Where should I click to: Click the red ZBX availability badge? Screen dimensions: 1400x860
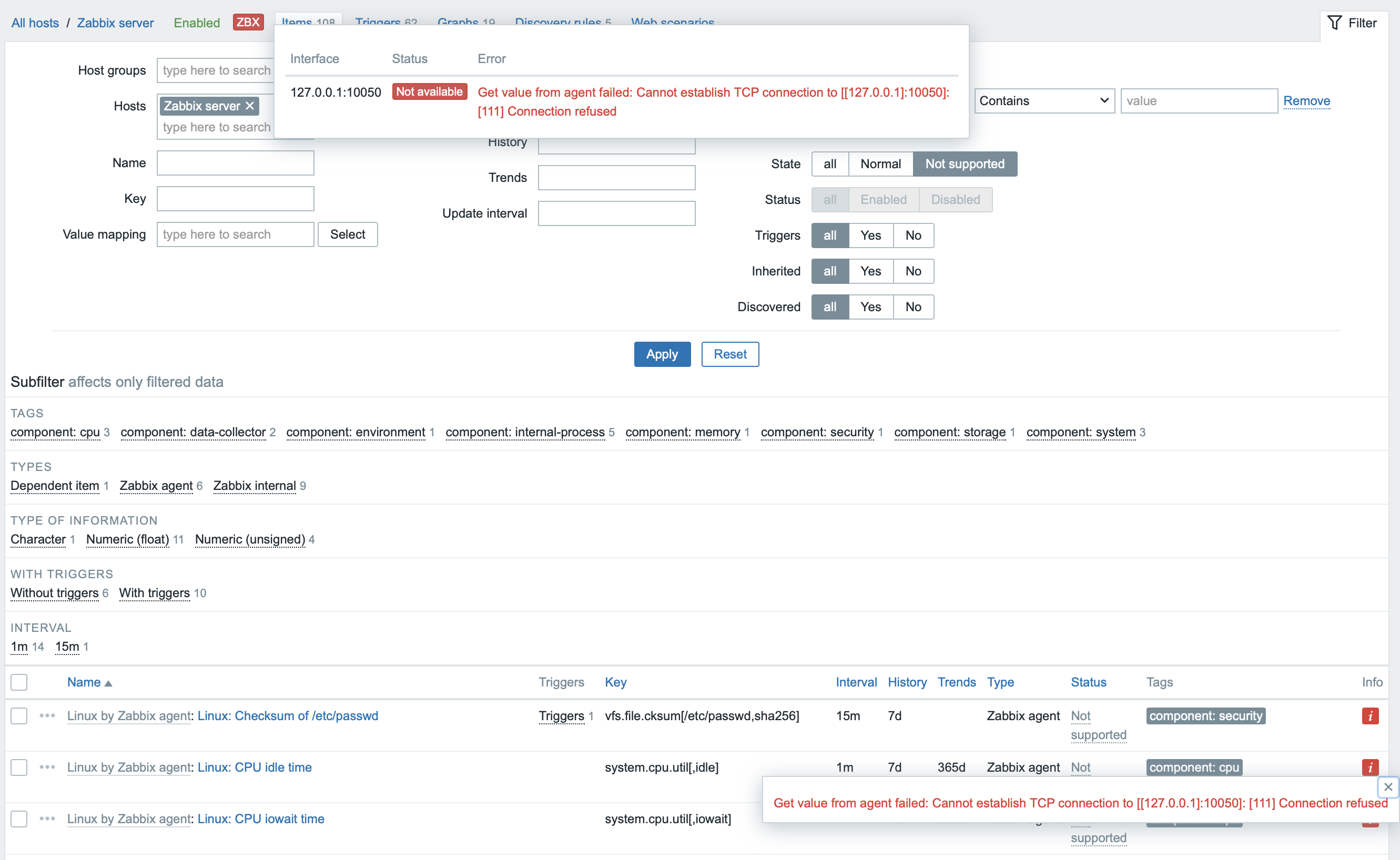(x=248, y=22)
